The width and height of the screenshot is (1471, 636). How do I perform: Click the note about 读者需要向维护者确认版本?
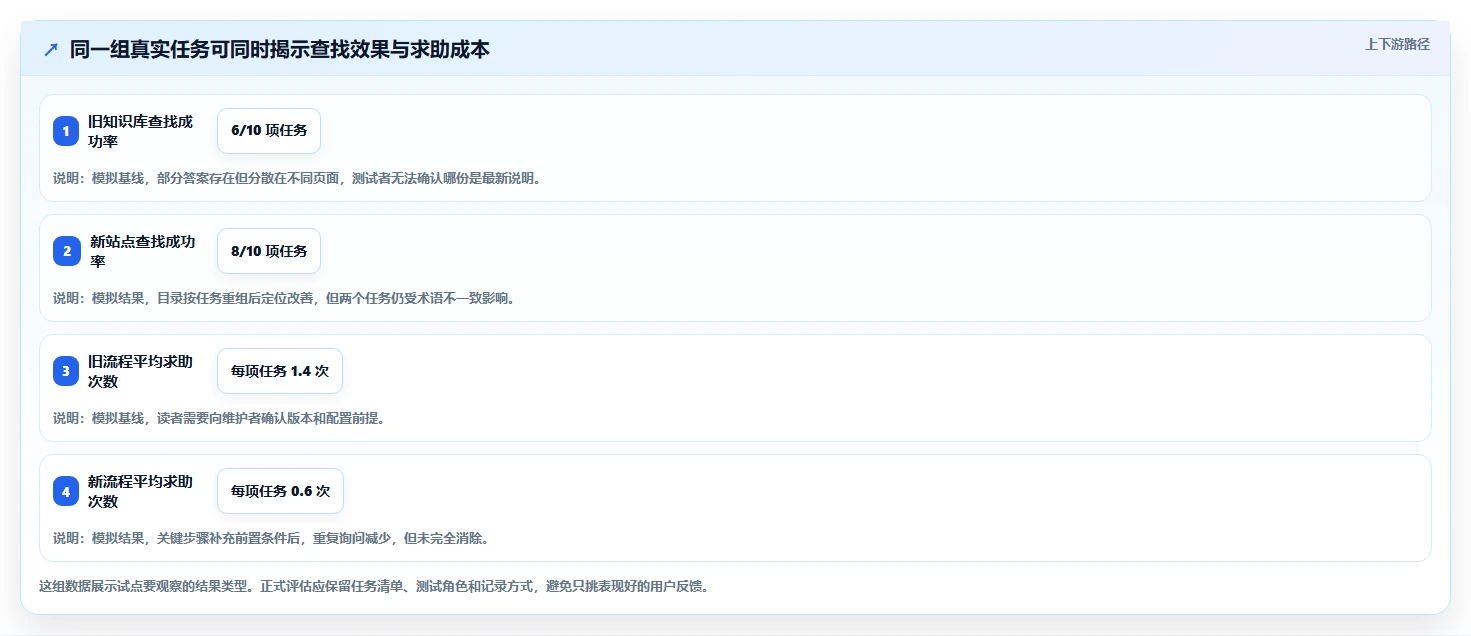tap(219, 418)
